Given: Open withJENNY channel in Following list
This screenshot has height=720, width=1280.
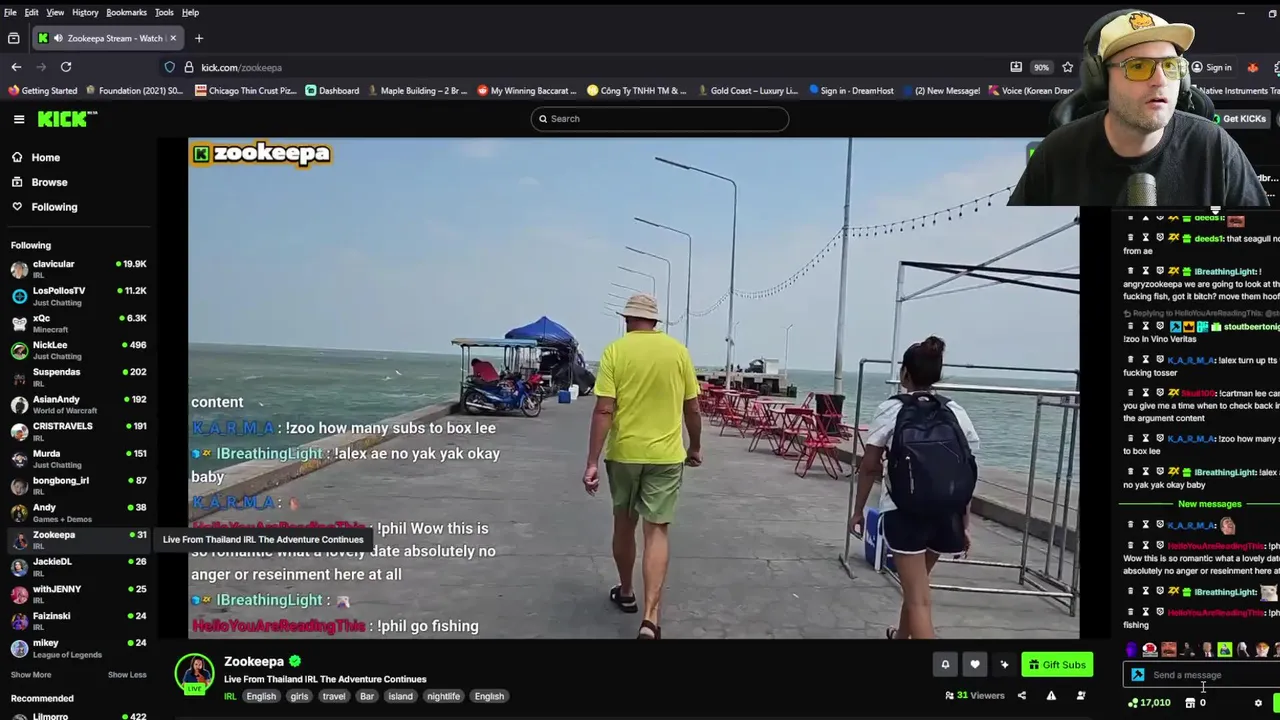Looking at the screenshot, I should coord(78,593).
